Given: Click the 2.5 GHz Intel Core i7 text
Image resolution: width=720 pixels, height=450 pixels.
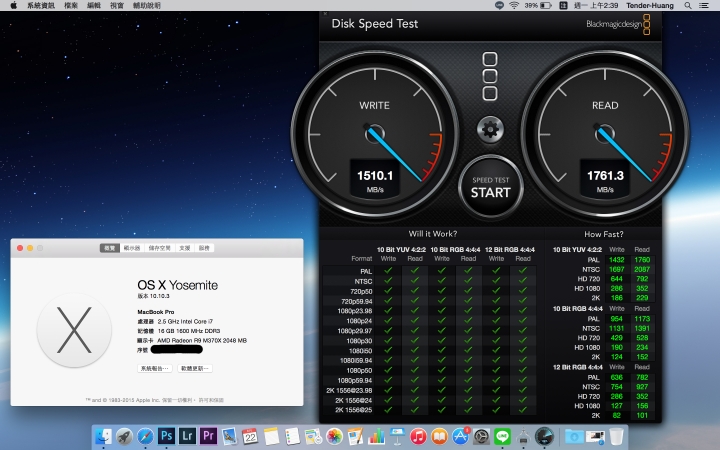Looking at the screenshot, I should pyautogui.click(x=185, y=321).
